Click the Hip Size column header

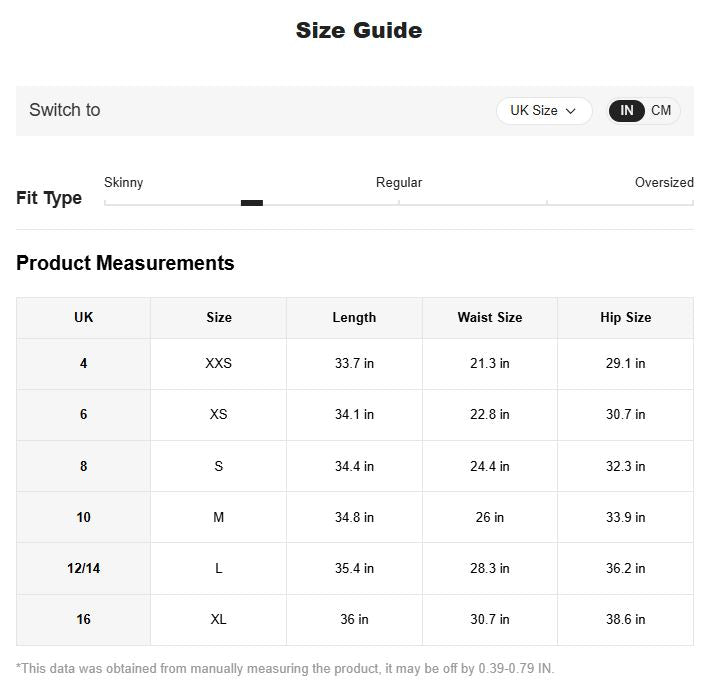coord(625,318)
